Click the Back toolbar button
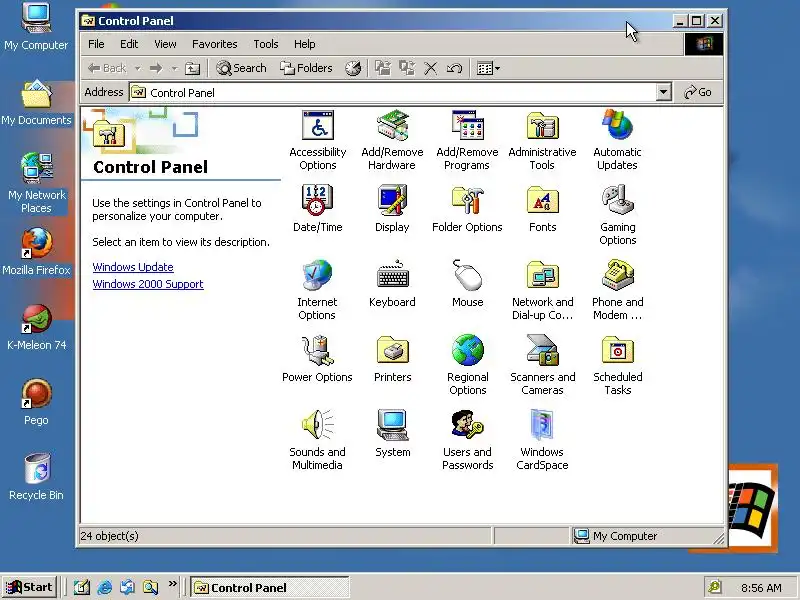800x600 pixels. 107,68
